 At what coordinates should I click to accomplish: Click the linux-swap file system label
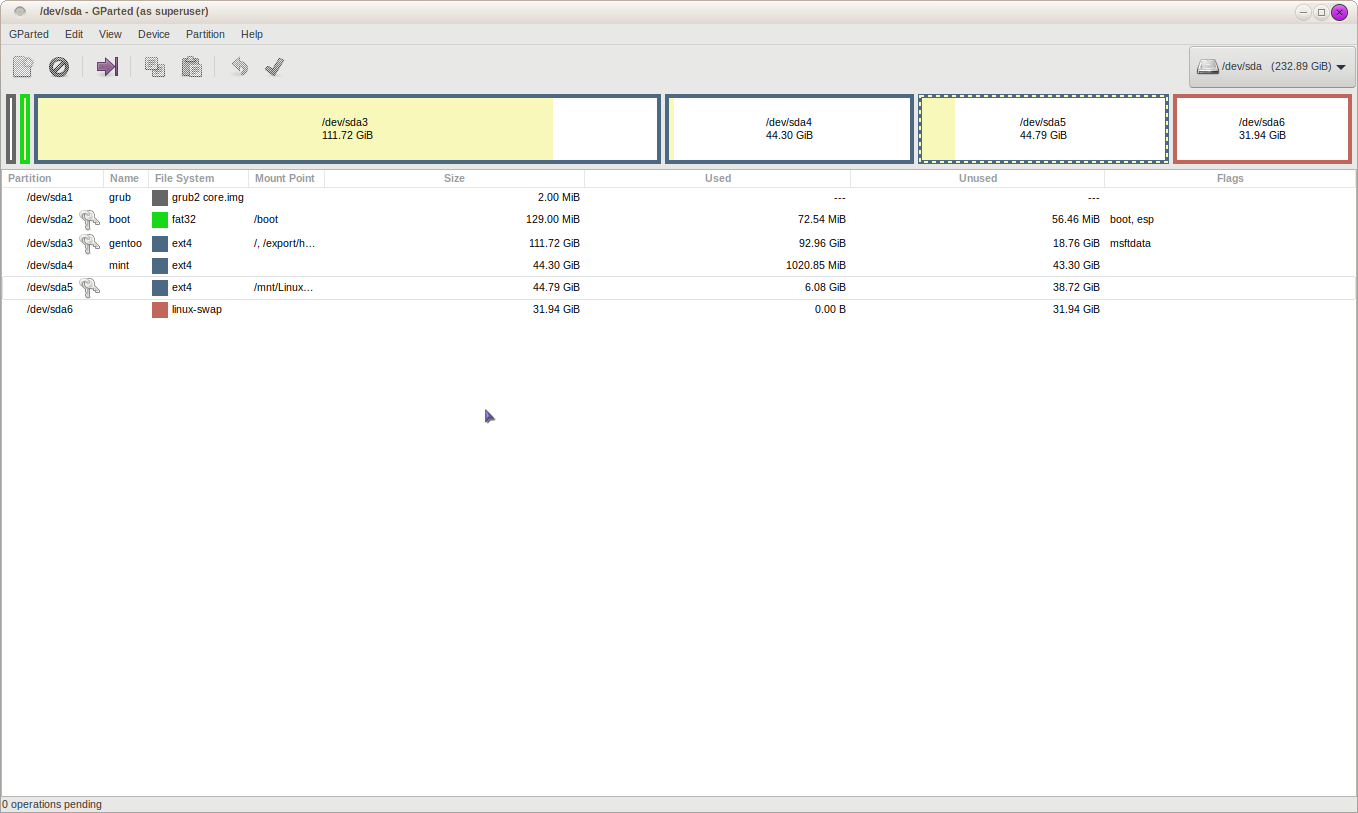[x=197, y=310]
